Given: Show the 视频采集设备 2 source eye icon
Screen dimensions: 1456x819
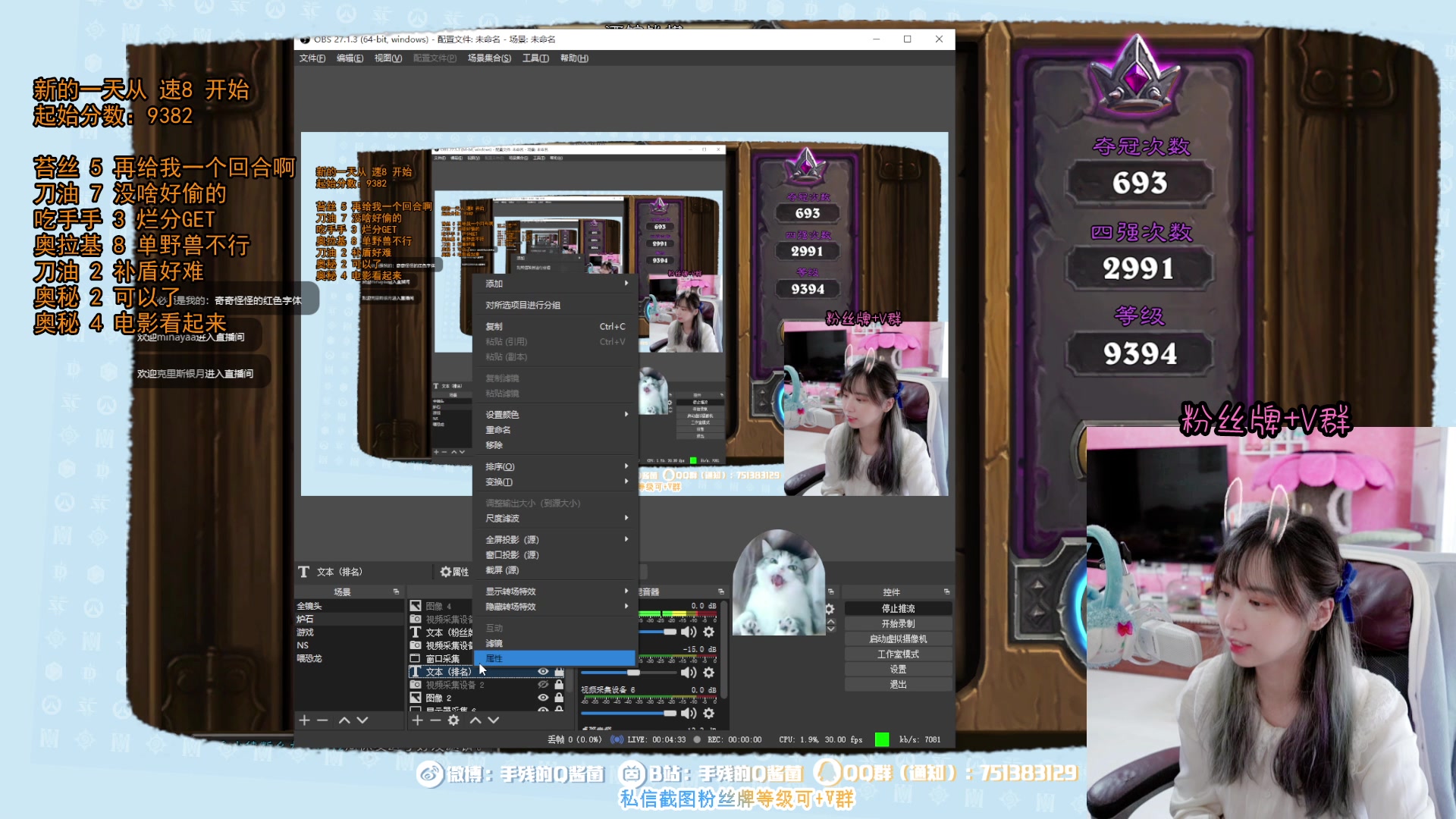Looking at the screenshot, I should click(543, 685).
